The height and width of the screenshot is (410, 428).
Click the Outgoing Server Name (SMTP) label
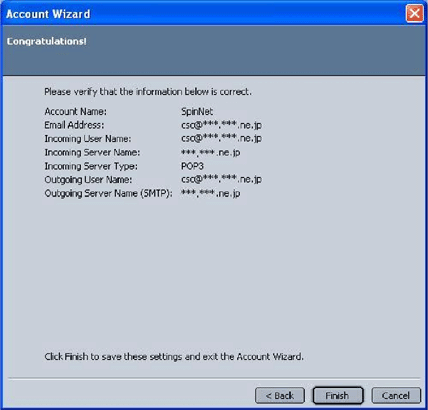(x=109, y=194)
